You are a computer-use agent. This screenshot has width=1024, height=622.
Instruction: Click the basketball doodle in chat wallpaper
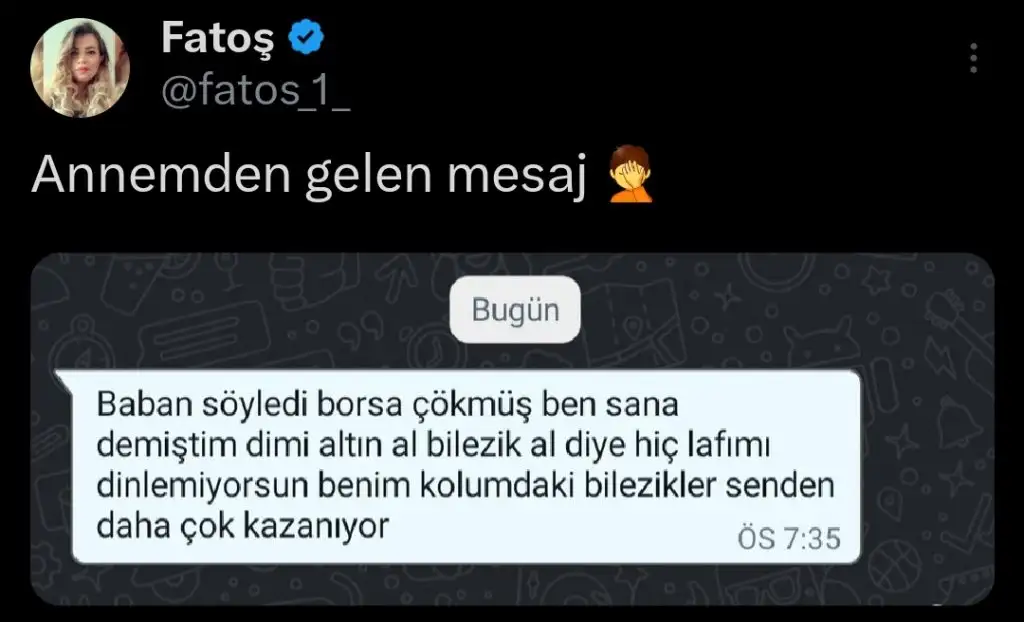pyautogui.click(x=894, y=566)
